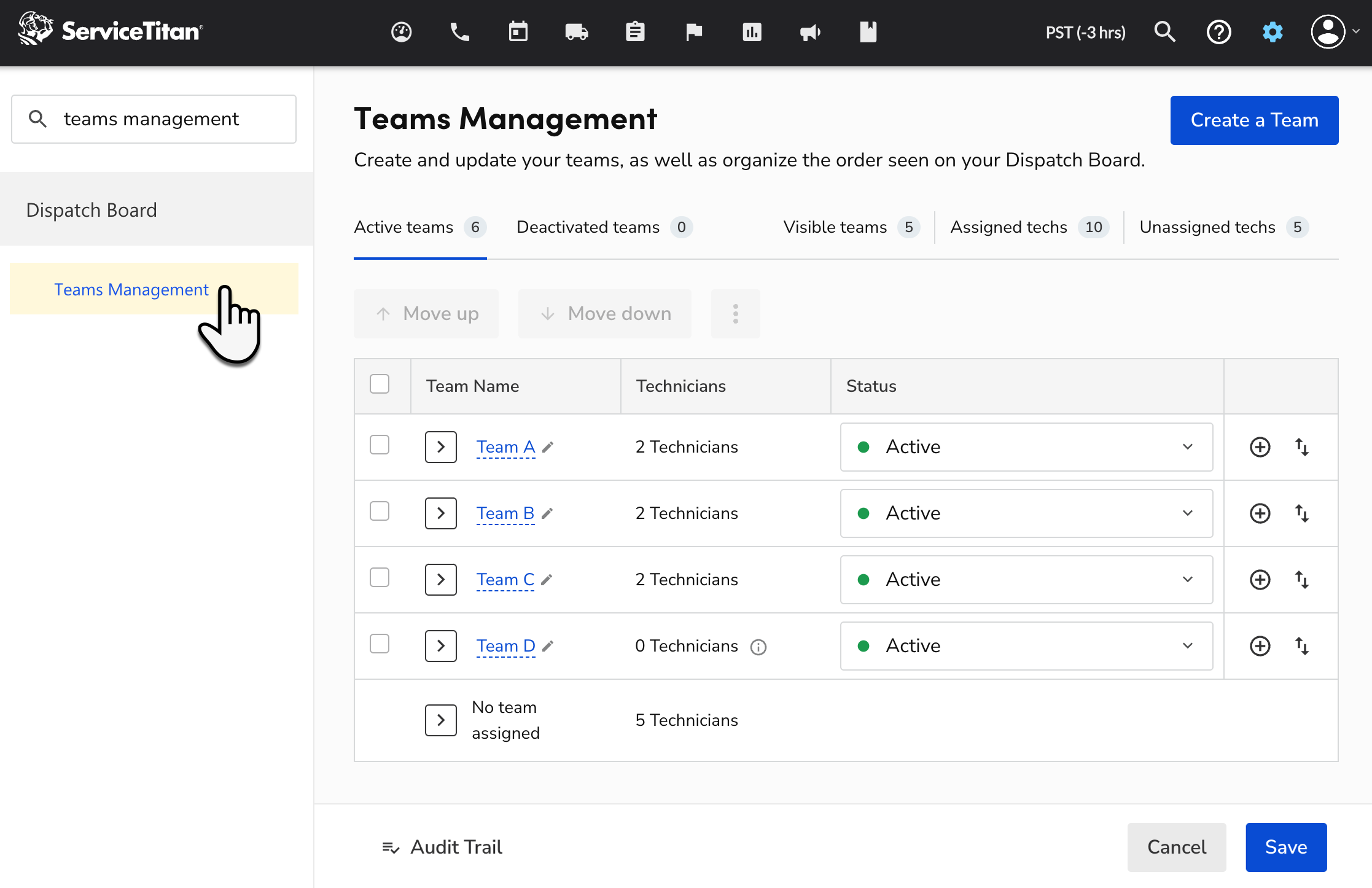Tick the checkbox for Team D

point(380,644)
